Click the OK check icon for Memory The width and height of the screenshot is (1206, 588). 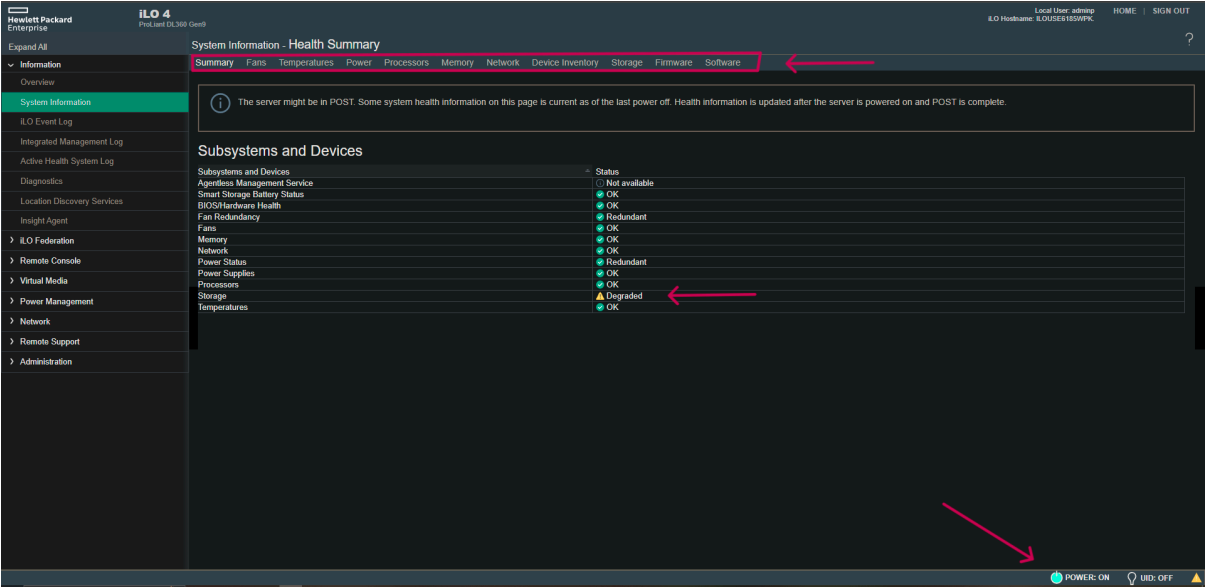point(600,240)
